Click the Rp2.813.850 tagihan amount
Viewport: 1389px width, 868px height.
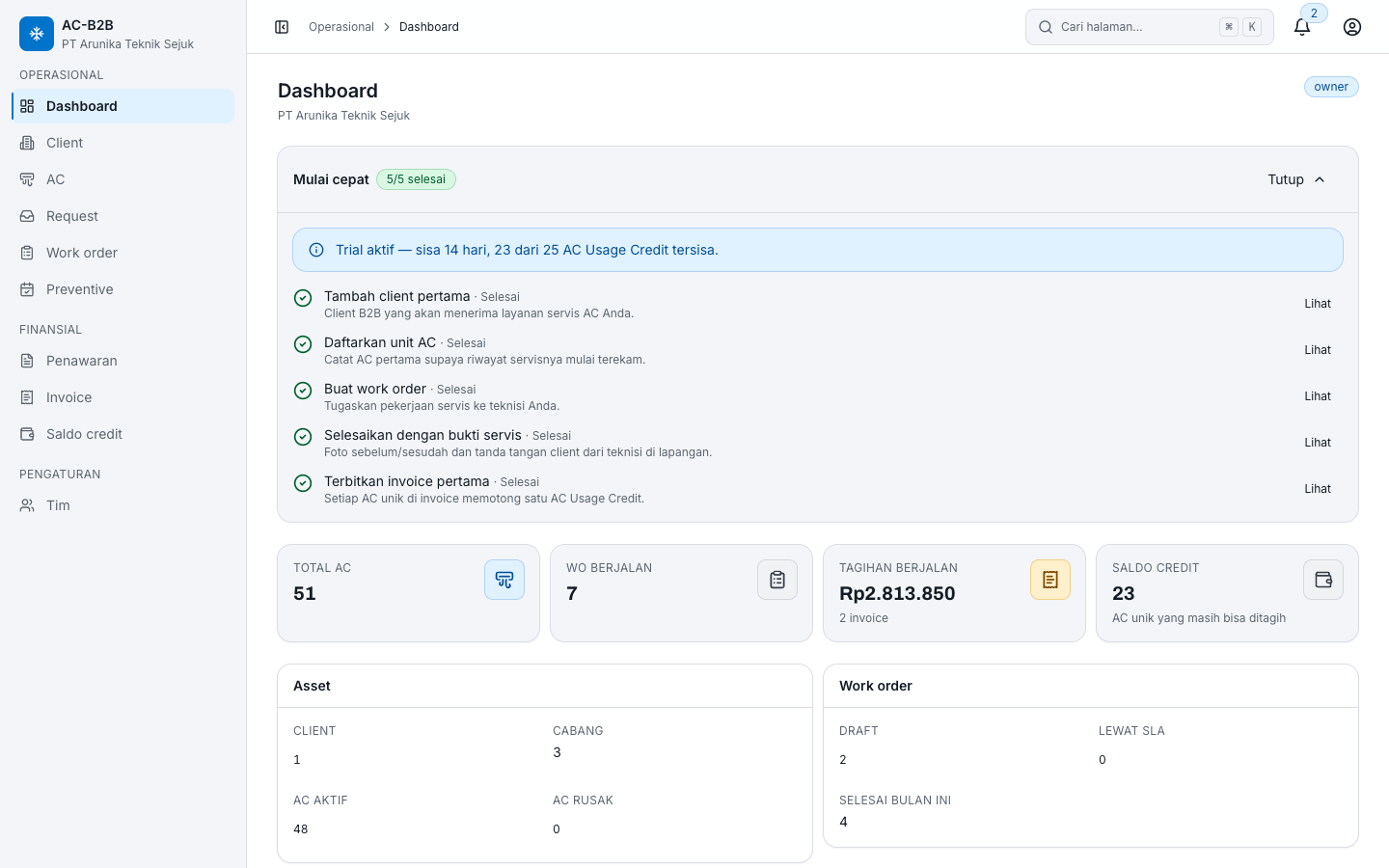click(897, 593)
